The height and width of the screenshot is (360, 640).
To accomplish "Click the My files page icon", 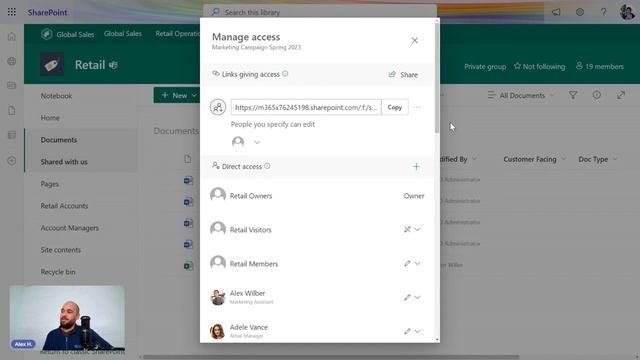I will click(12, 111).
